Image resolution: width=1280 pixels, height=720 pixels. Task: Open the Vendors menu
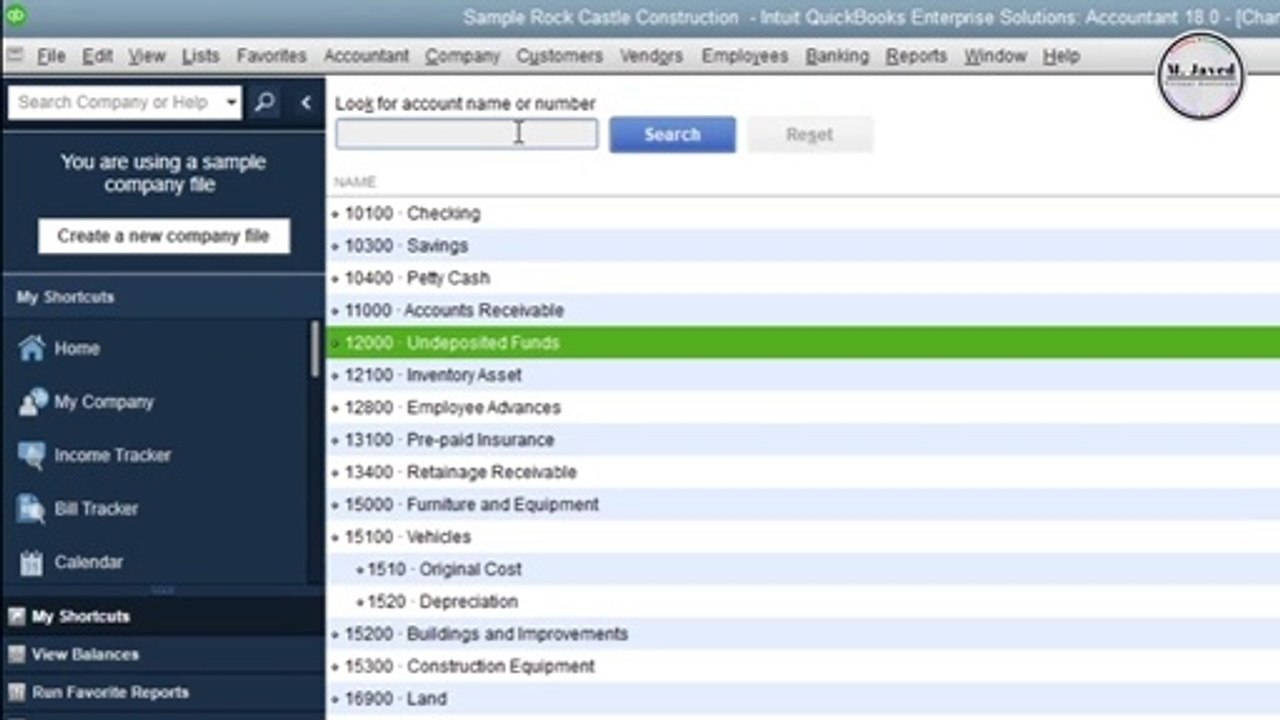click(651, 56)
